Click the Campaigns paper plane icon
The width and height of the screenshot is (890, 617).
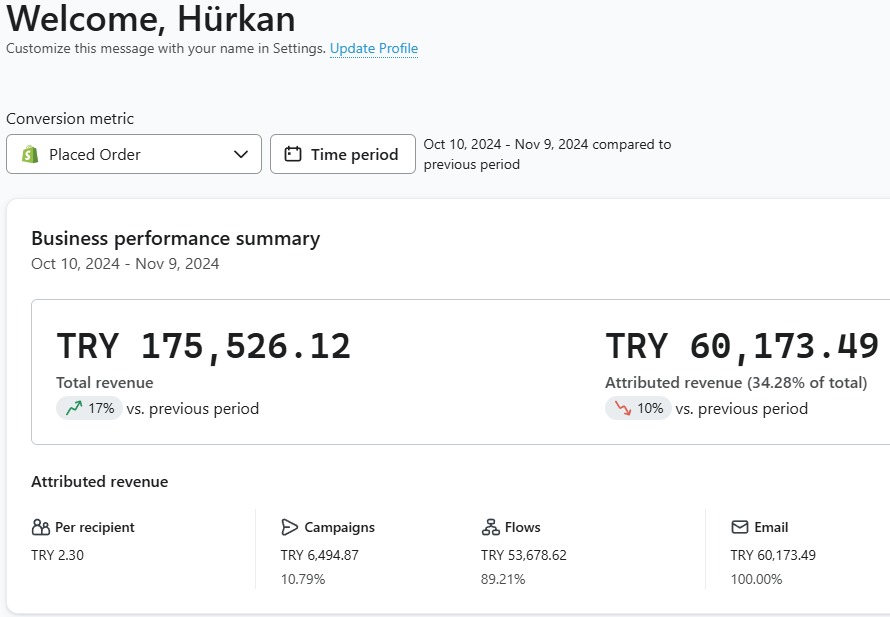point(290,527)
